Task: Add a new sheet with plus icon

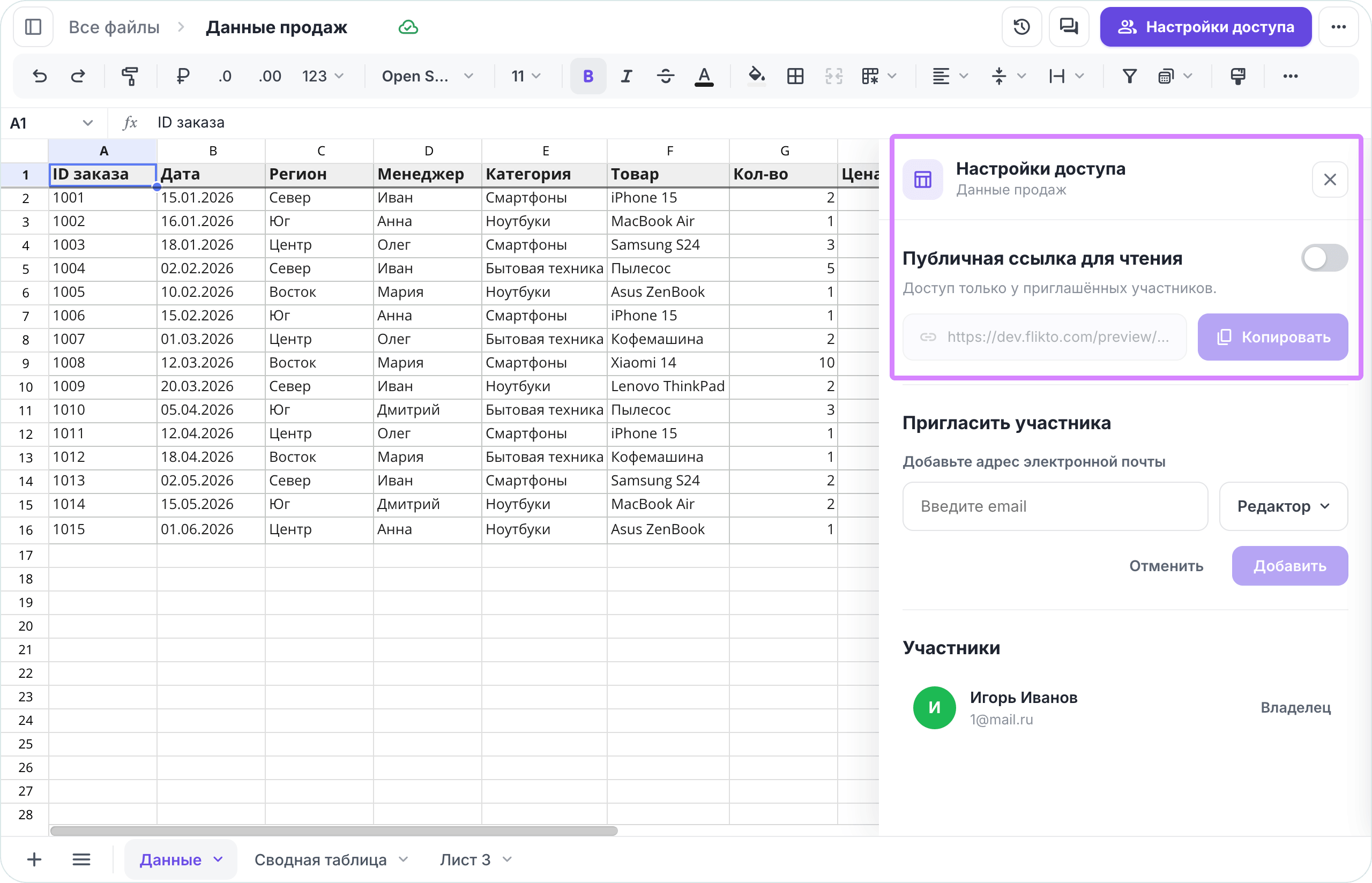Action: [34, 859]
